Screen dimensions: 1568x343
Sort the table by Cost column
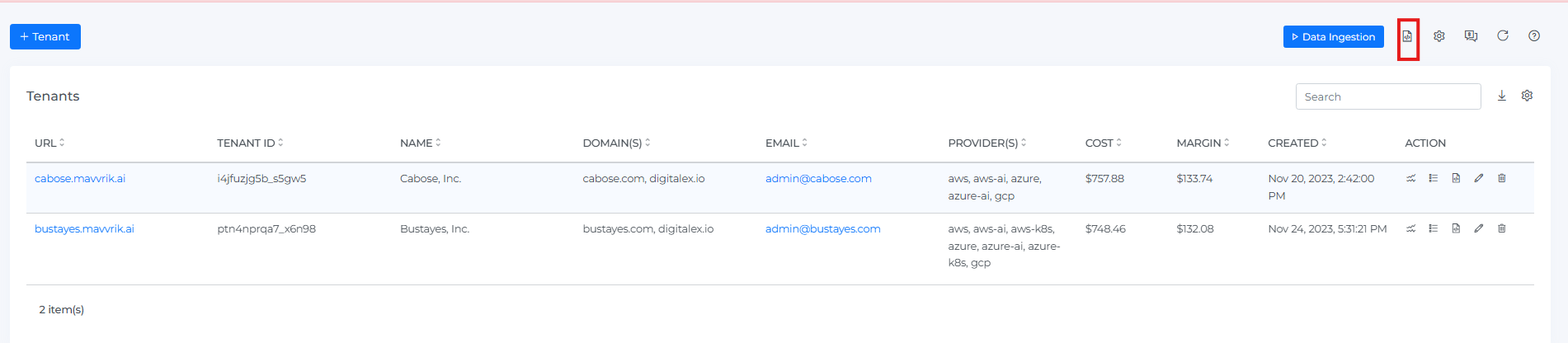(1104, 143)
